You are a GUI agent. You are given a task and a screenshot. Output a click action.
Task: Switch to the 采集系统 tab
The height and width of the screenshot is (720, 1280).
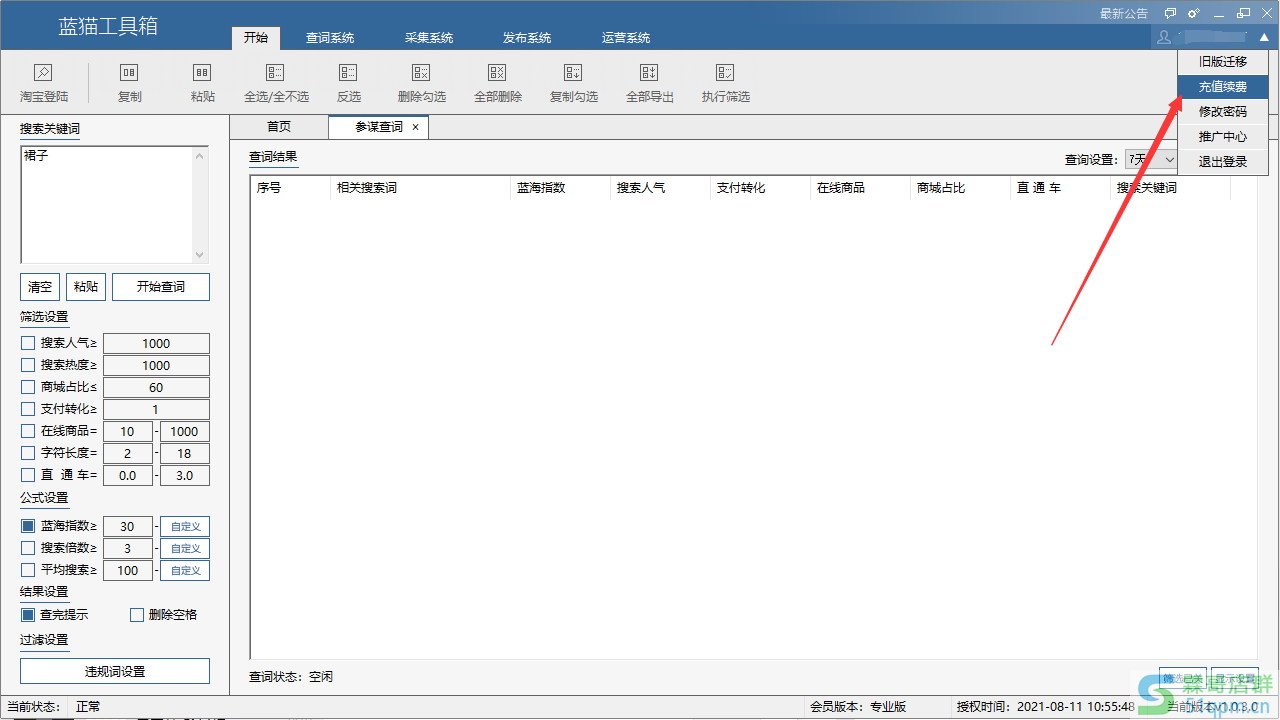[x=428, y=38]
